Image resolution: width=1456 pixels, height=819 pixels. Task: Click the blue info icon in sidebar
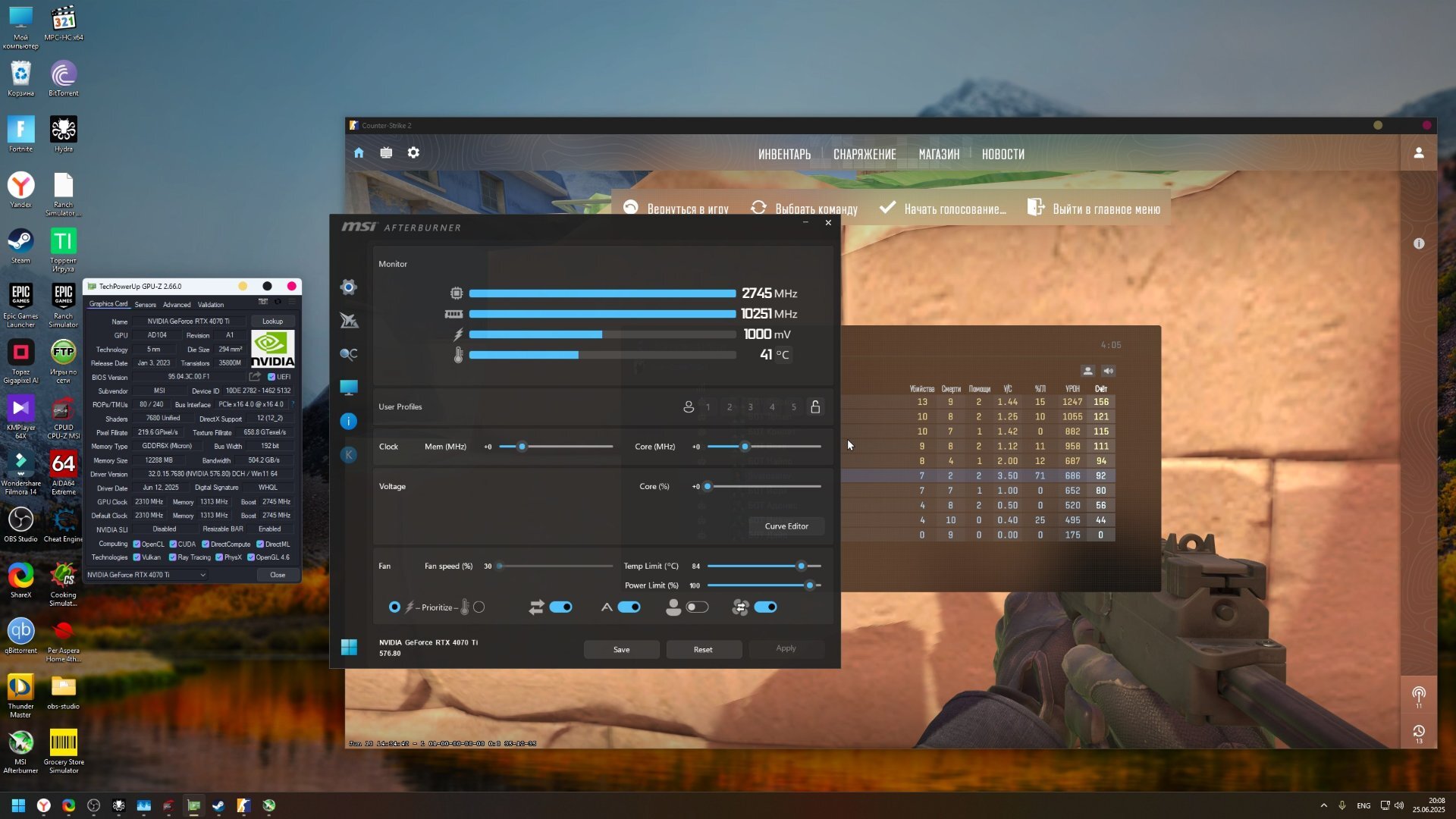348,422
